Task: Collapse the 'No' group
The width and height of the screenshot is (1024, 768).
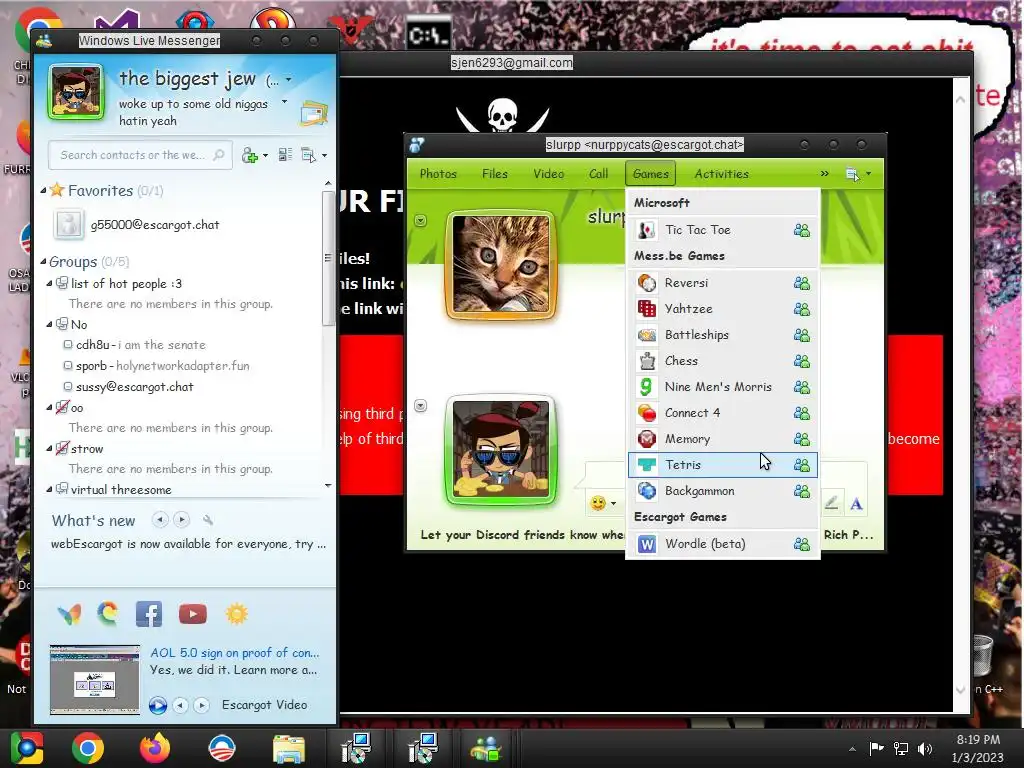Action: 49,324
